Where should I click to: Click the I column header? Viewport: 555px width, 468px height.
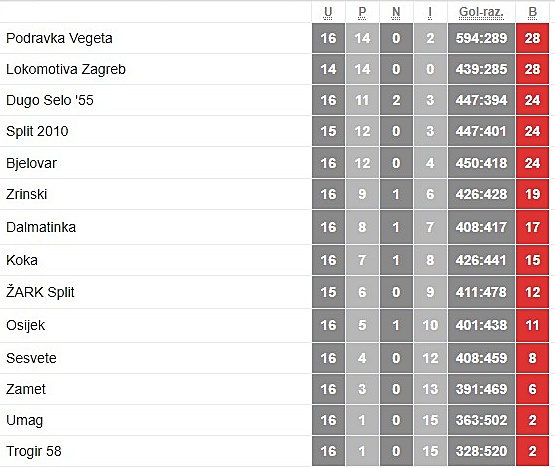point(430,13)
